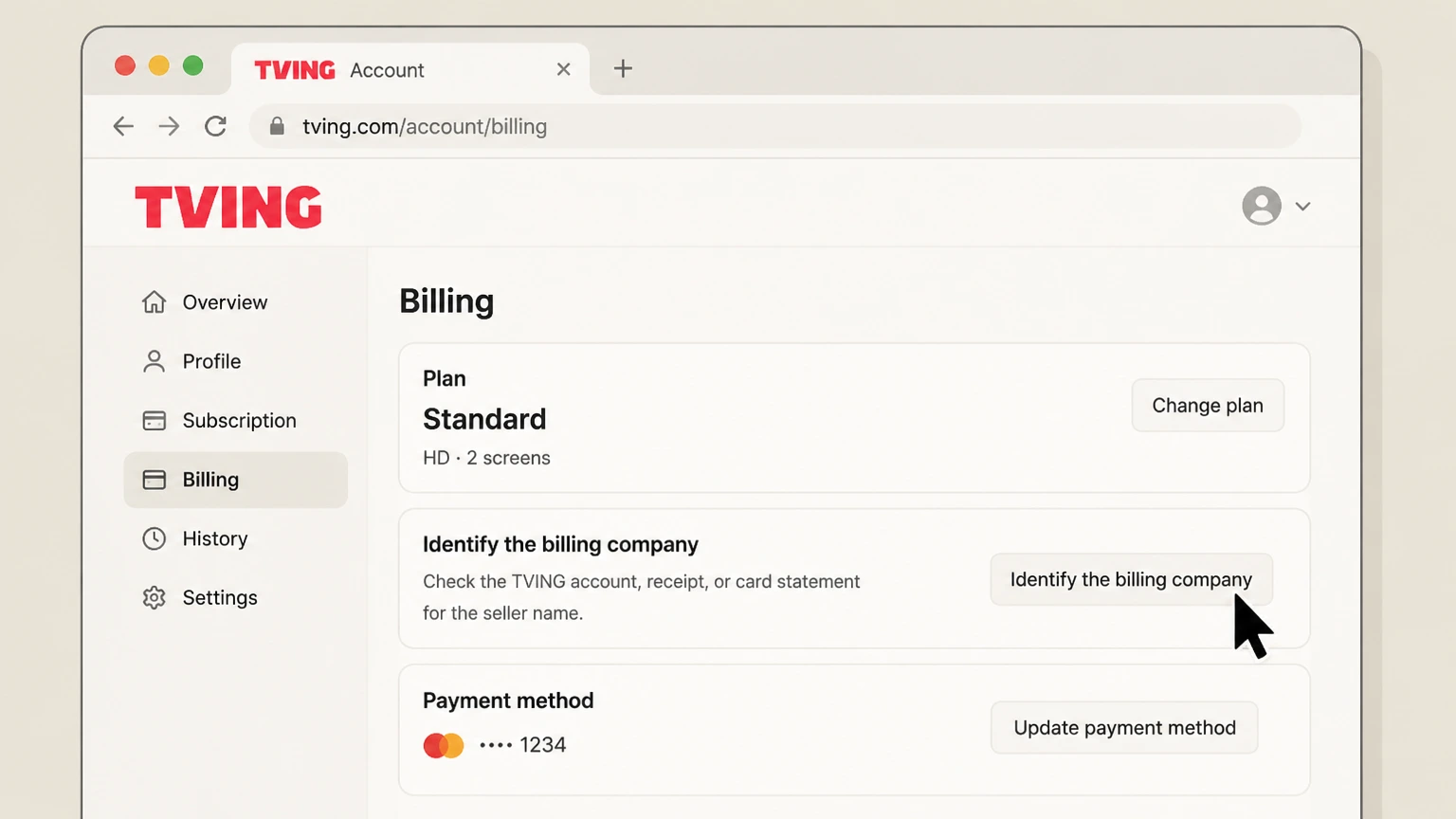Image resolution: width=1456 pixels, height=819 pixels.
Task: Select Billing label in the sidebar
Action: pyautogui.click(x=210, y=480)
